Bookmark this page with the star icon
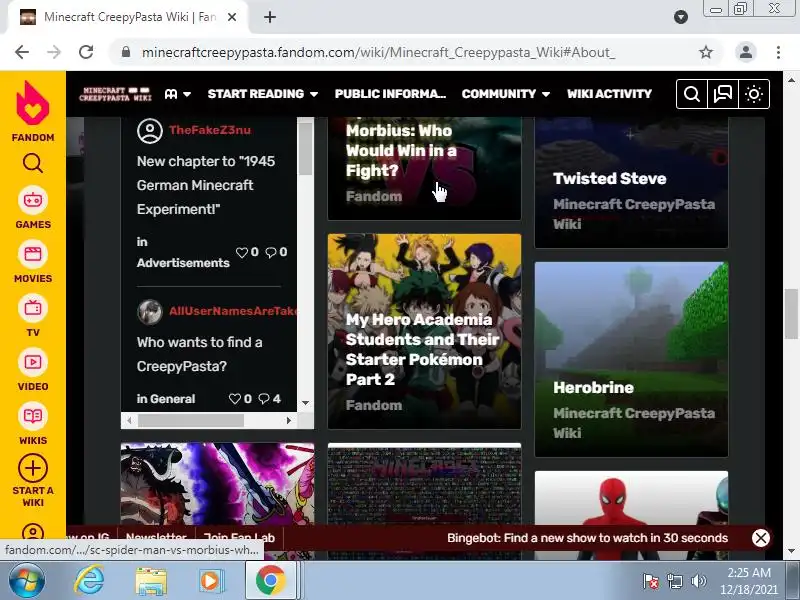This screenshot has width=800, height=600. (x=706, y=52)
